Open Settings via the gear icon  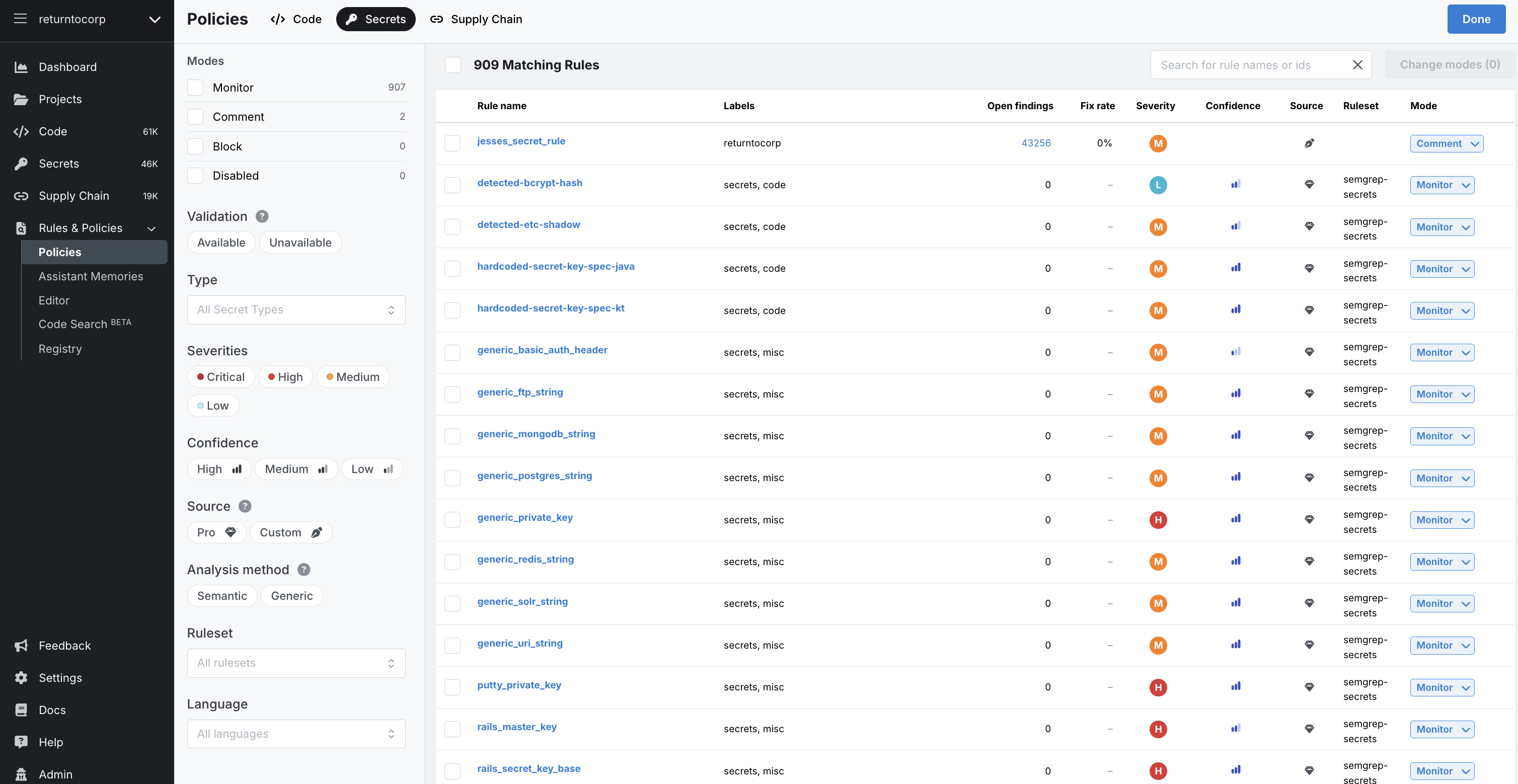pyautogui.click(x=21, y=677)
